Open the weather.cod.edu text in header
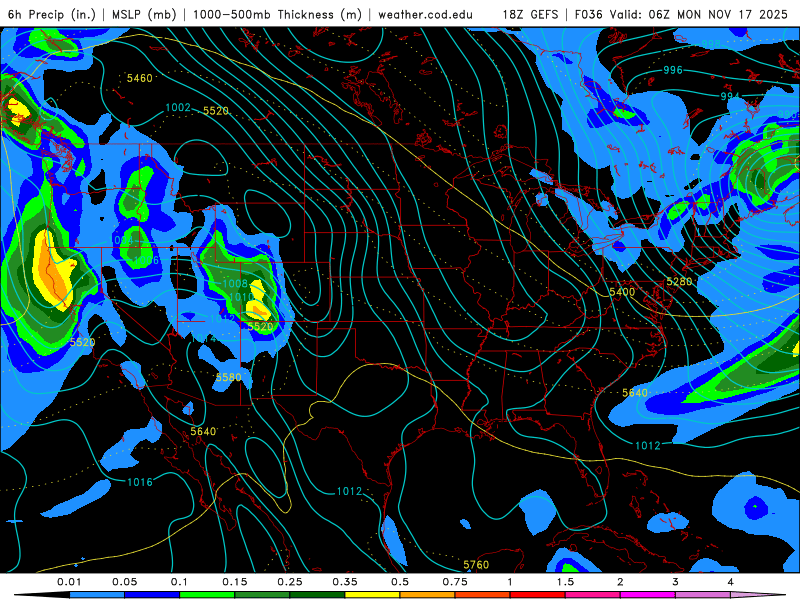The image size is (800, 600). (x=425, y=14)
